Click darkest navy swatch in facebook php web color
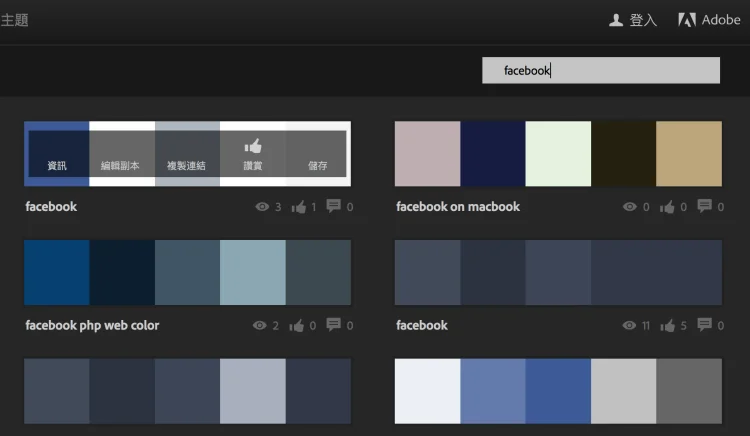Screen dimensions: 750x436 point(122,272)
